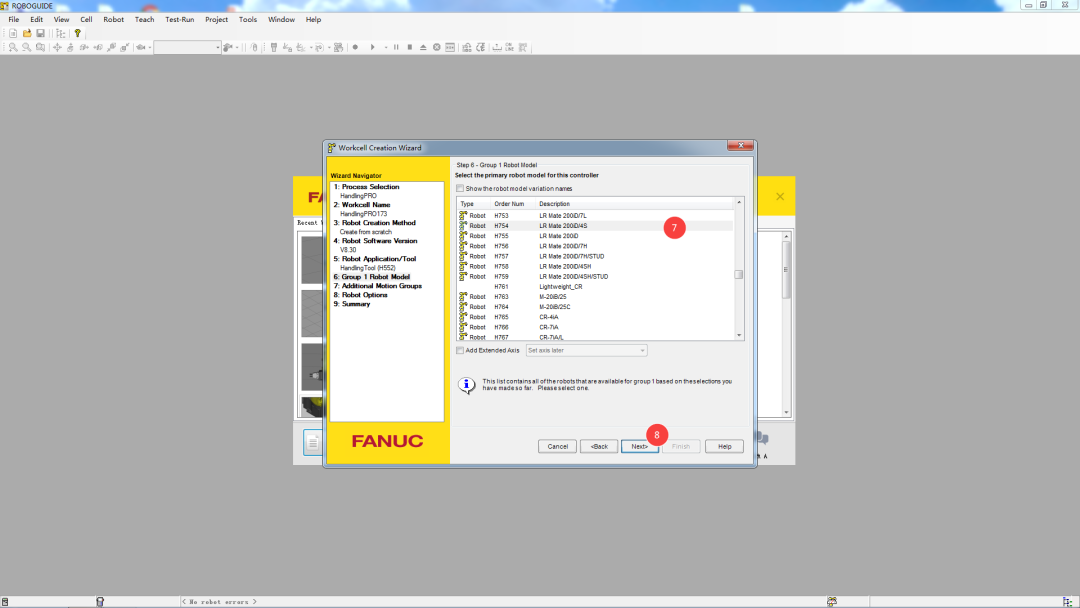Click the Record dot icon in toolbar
Screen dimensions: 1080x608
[355, 48]
